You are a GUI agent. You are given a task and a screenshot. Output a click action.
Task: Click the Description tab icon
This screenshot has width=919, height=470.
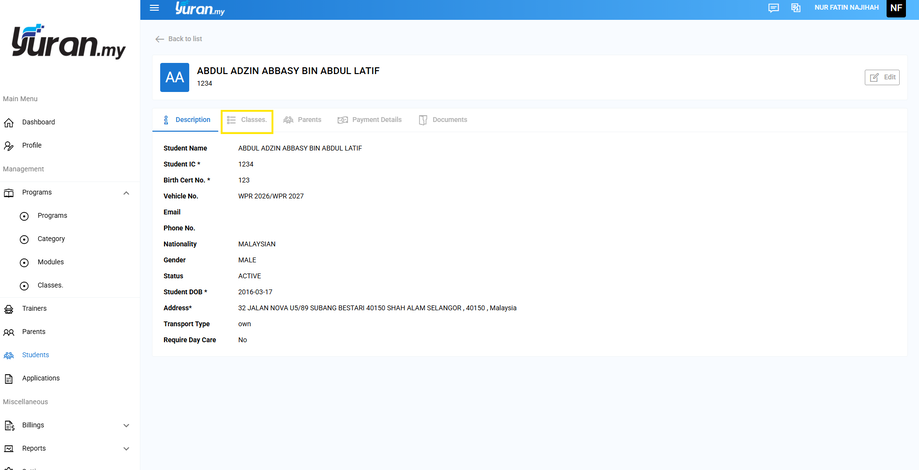coord(166,120)
